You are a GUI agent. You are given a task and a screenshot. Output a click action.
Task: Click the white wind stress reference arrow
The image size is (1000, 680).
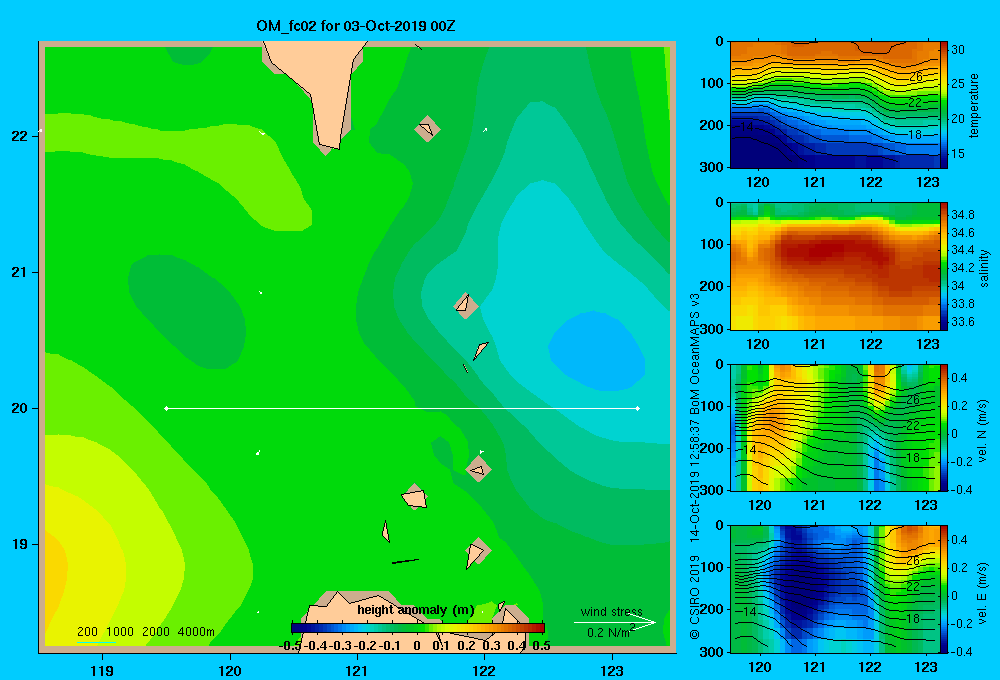(615, 622)
